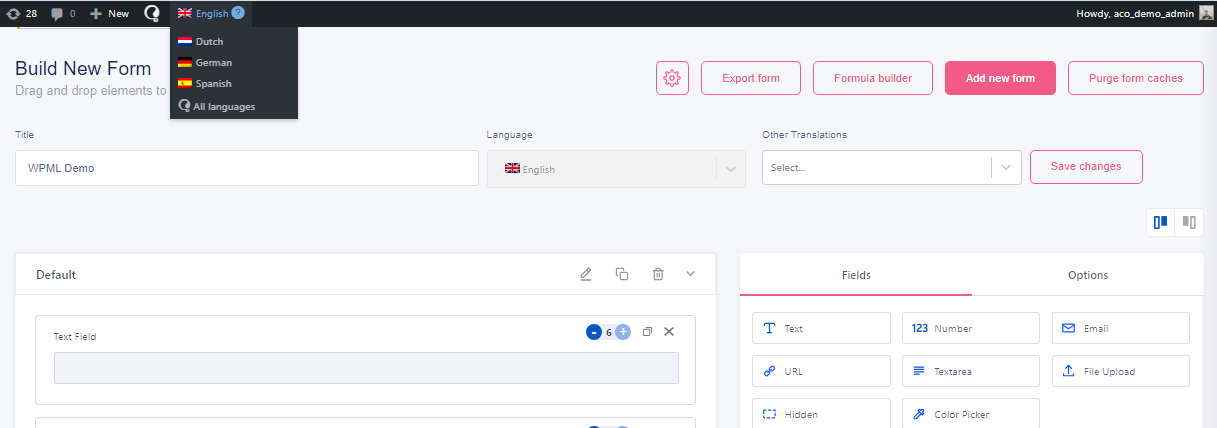The width and height of the screenshot is (1217, 428).
Task: Remove the Text Field element with X
Action: [x=669, y=332]
